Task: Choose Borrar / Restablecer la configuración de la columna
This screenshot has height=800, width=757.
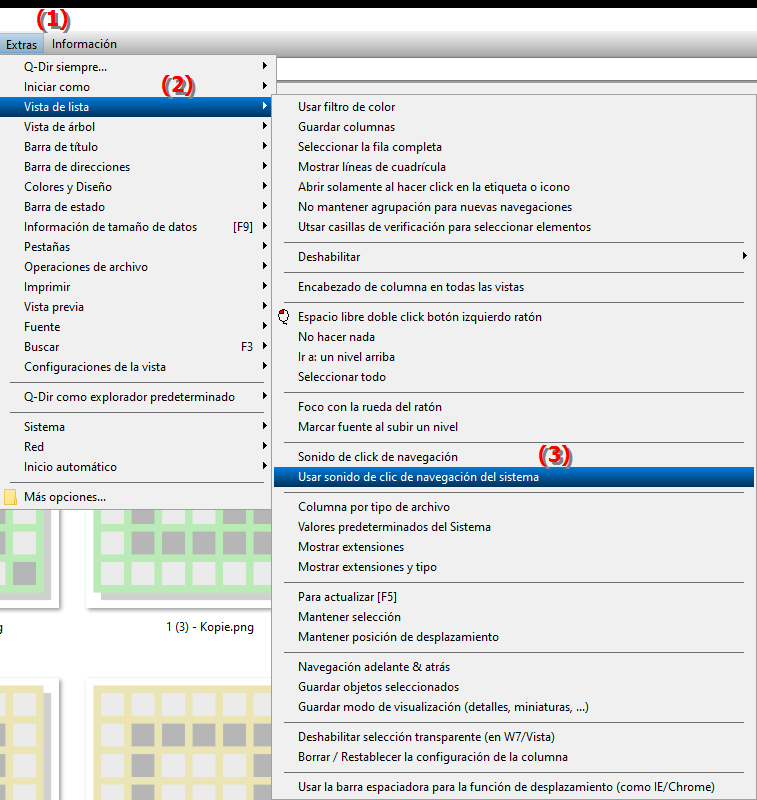Action: pos(432,757)
